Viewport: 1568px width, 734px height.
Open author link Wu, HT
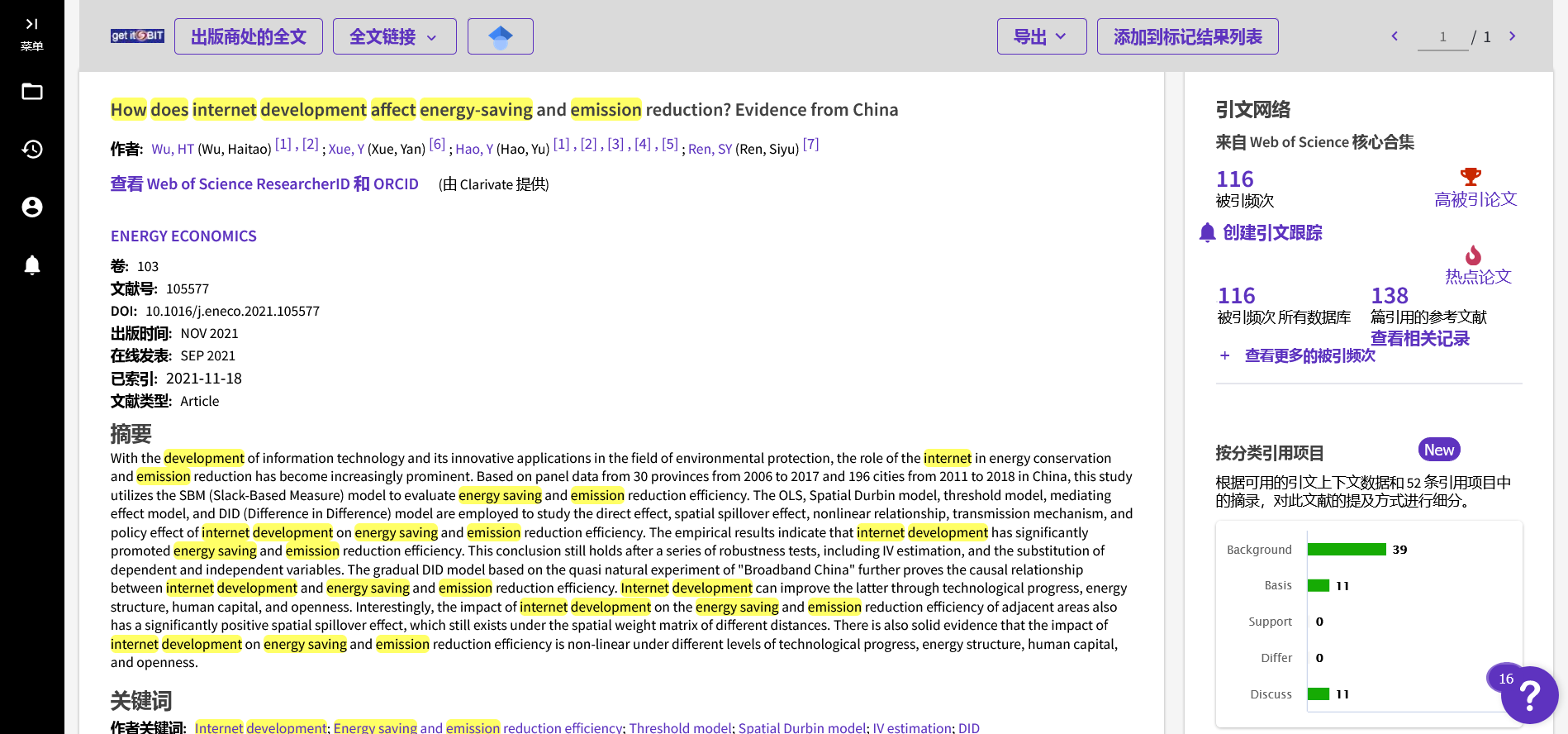coord(173,150)
